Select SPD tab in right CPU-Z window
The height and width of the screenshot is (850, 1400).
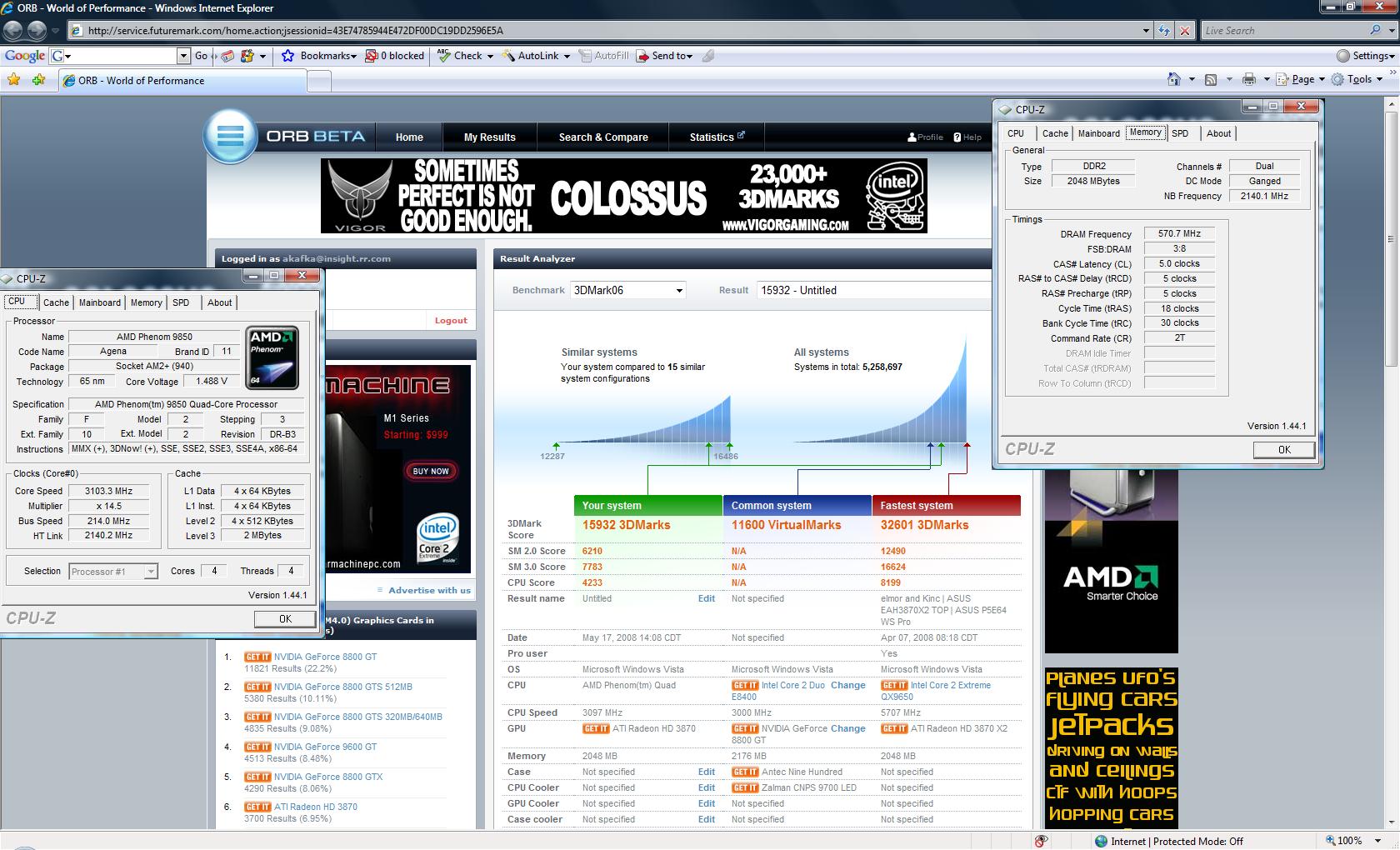pos(1180,133)
